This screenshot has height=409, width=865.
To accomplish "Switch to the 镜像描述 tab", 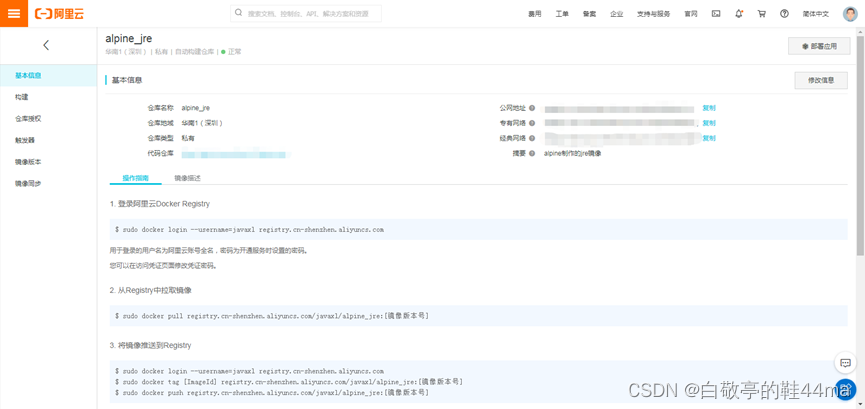I will click(188, 178).
